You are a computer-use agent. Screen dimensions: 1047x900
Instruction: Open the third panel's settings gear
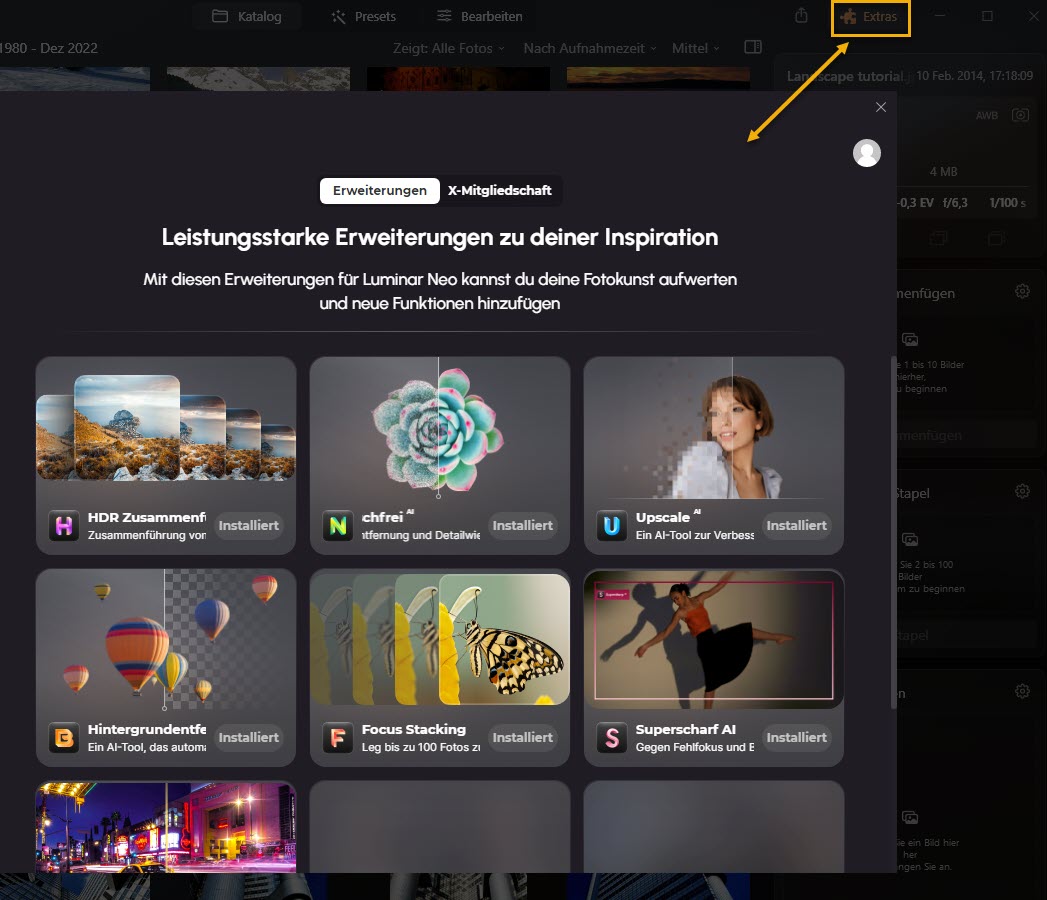coord(1022,691)
